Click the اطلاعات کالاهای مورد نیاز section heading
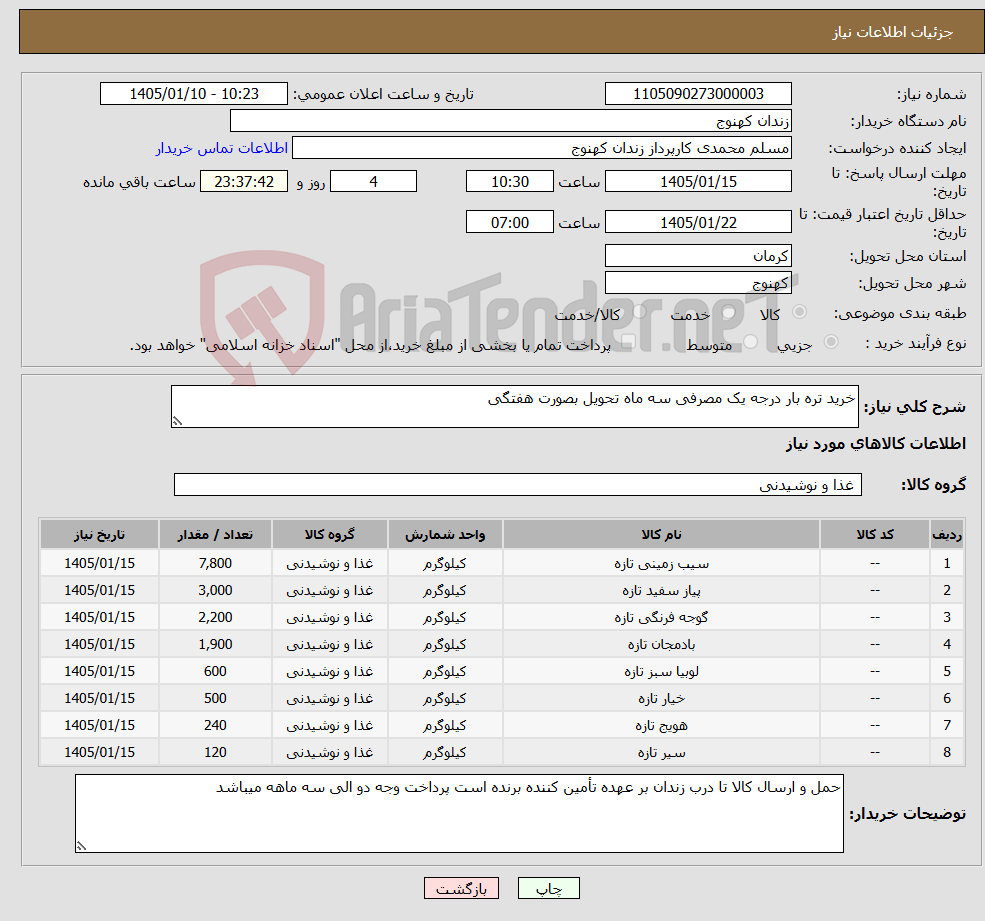This screenshot has height=921, width=985. coord(876,444)
